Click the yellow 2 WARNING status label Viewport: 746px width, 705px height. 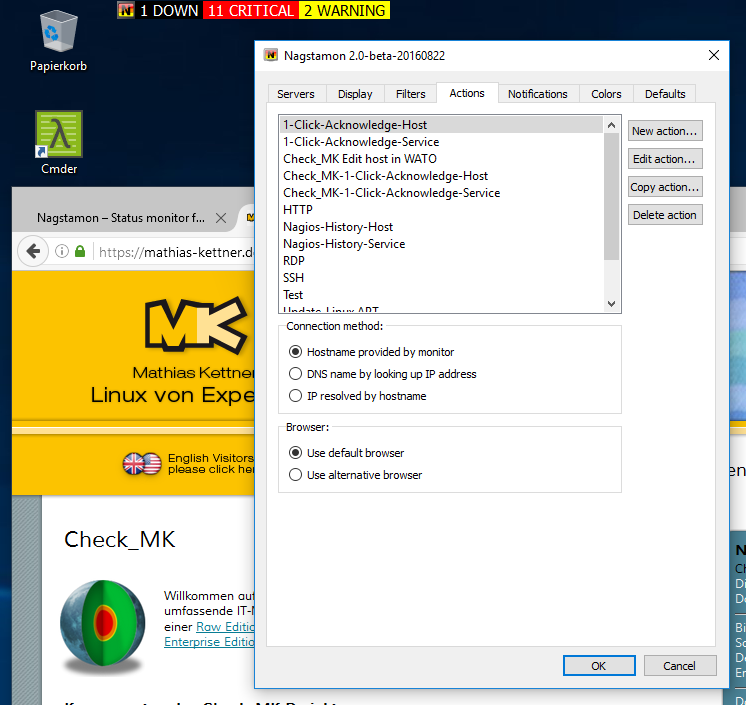click(x=344, y=10)
